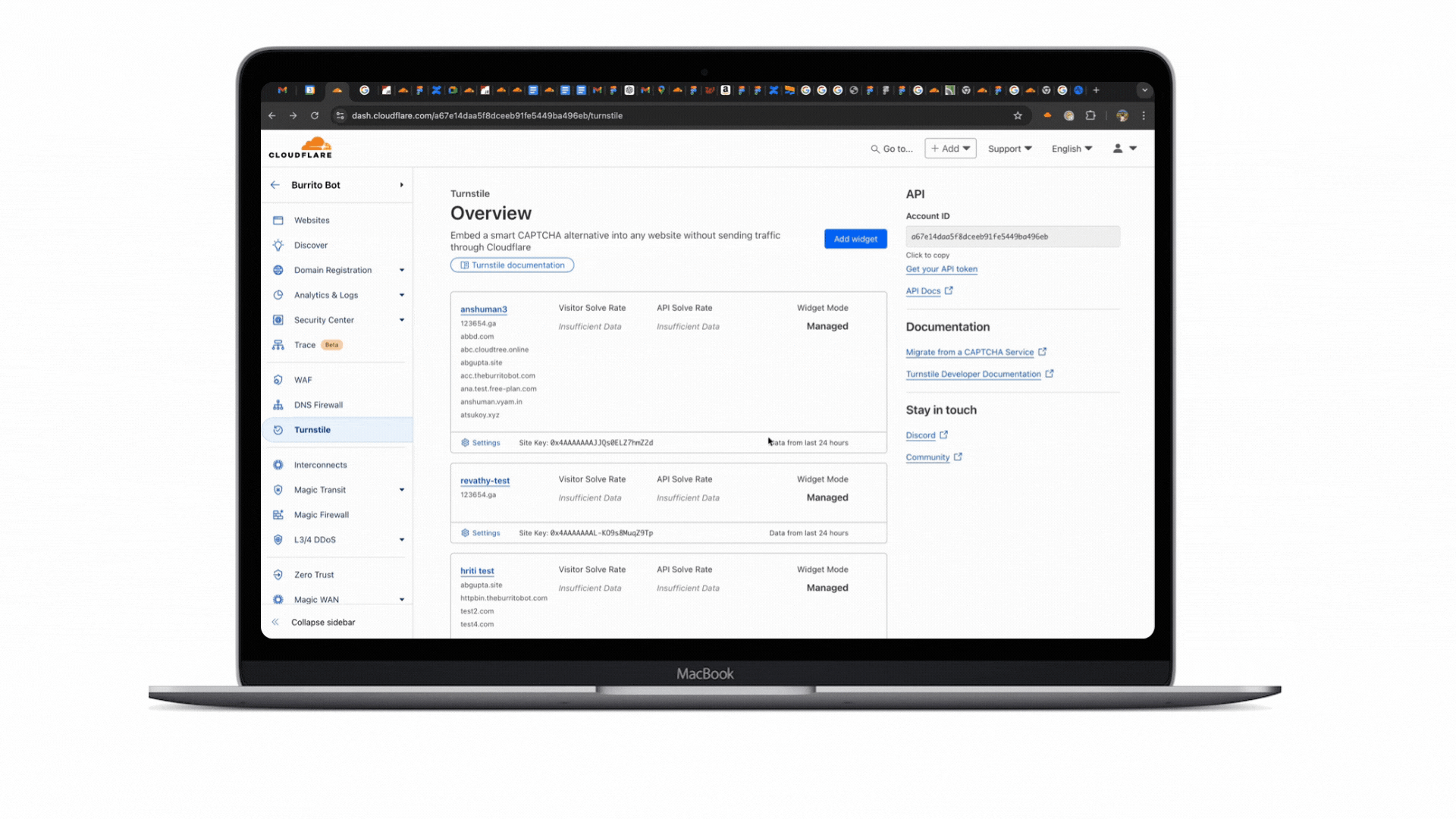Collapse the sidebar
The image size is (1456, 819).
click(322, 622)
